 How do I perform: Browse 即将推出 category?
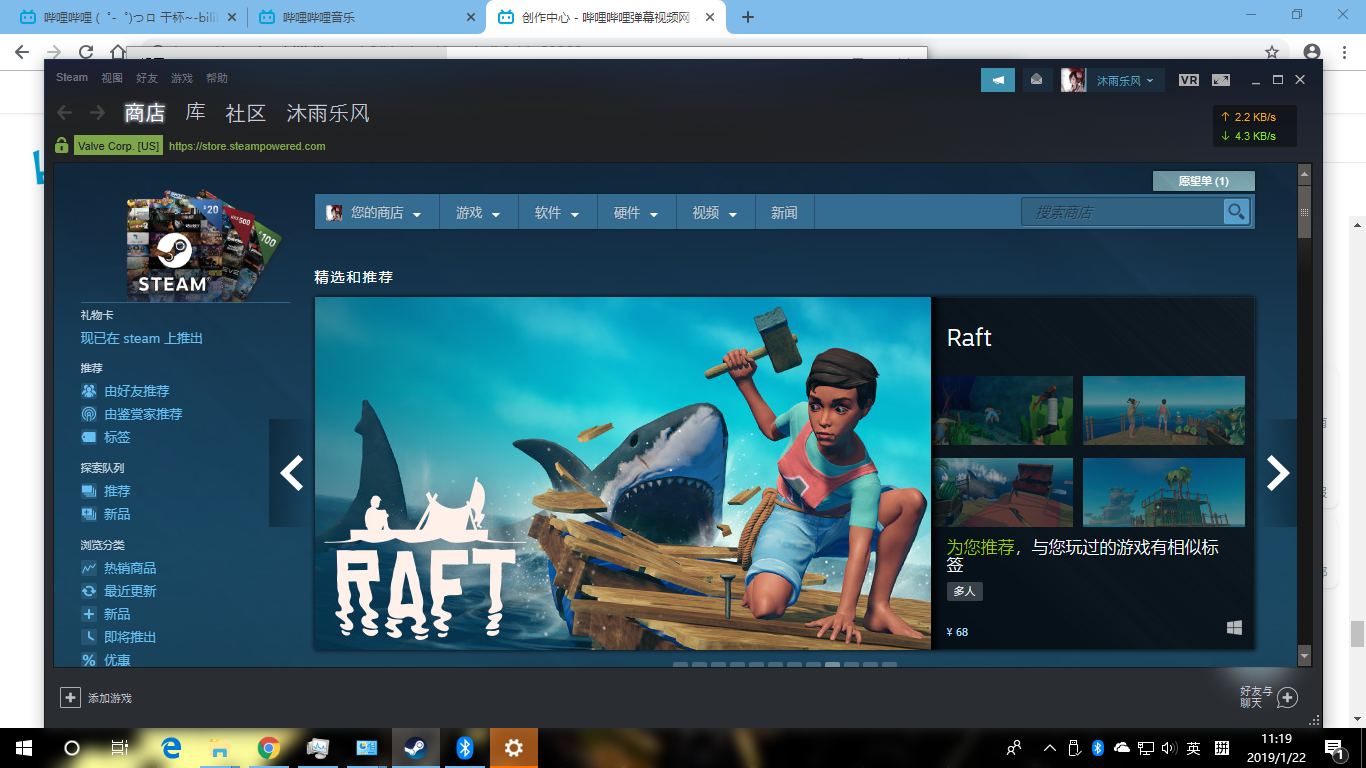pyautogui.click(x=119, y=637)
